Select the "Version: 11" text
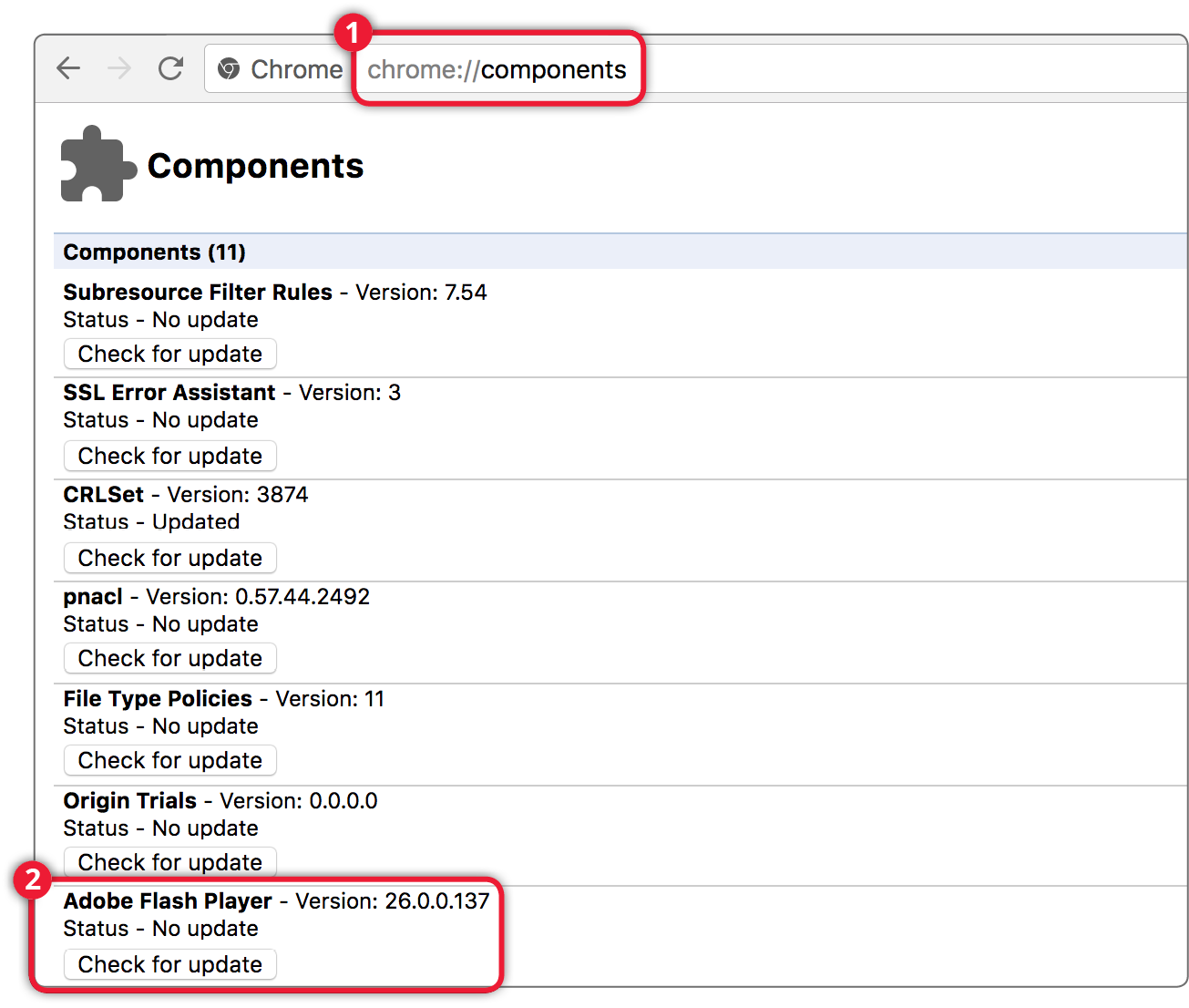Image resolution: width=1189 pixels, height=1008 pixels. click(330, 699)
